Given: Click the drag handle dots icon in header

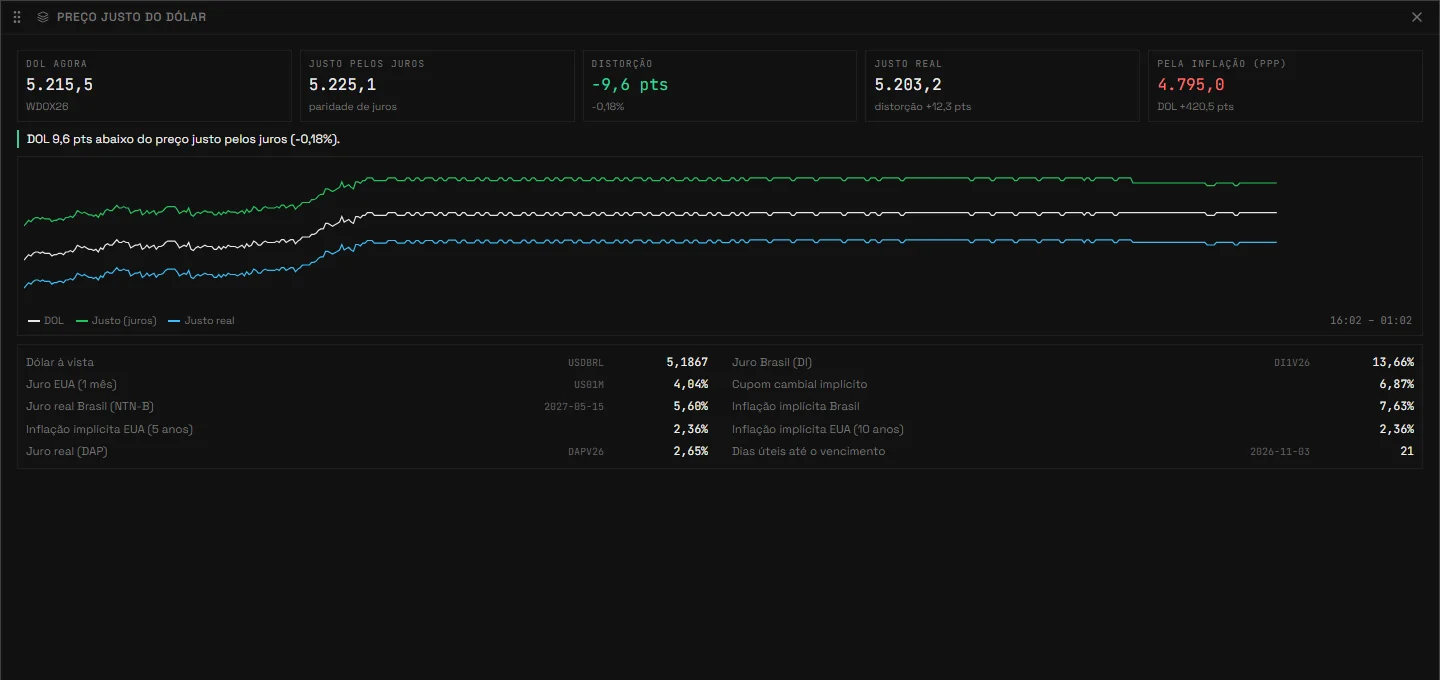Looking at the screenshot, I should (x=17, y=17).
